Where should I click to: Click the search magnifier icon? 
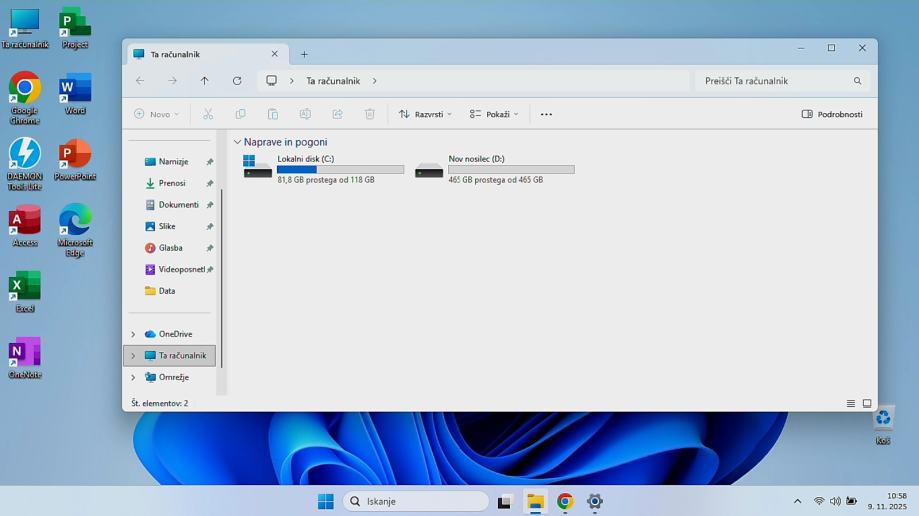857,81
